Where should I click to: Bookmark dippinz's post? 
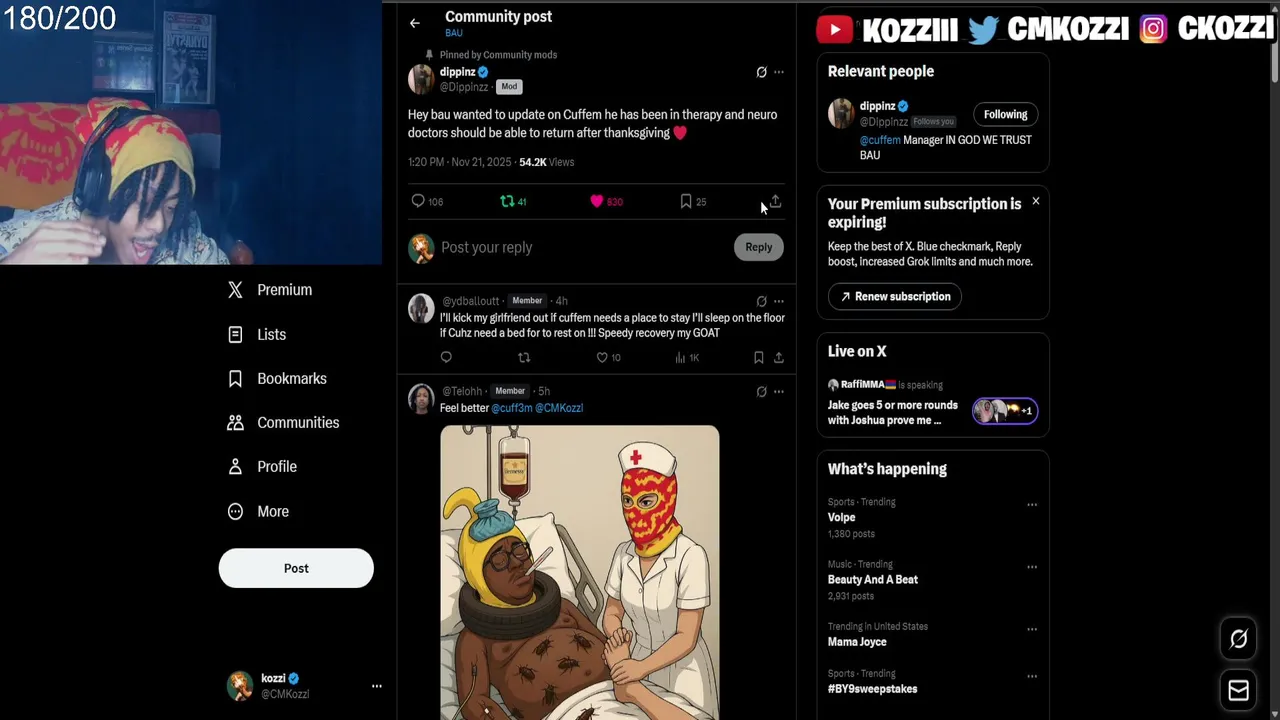[x=686, y=201]
